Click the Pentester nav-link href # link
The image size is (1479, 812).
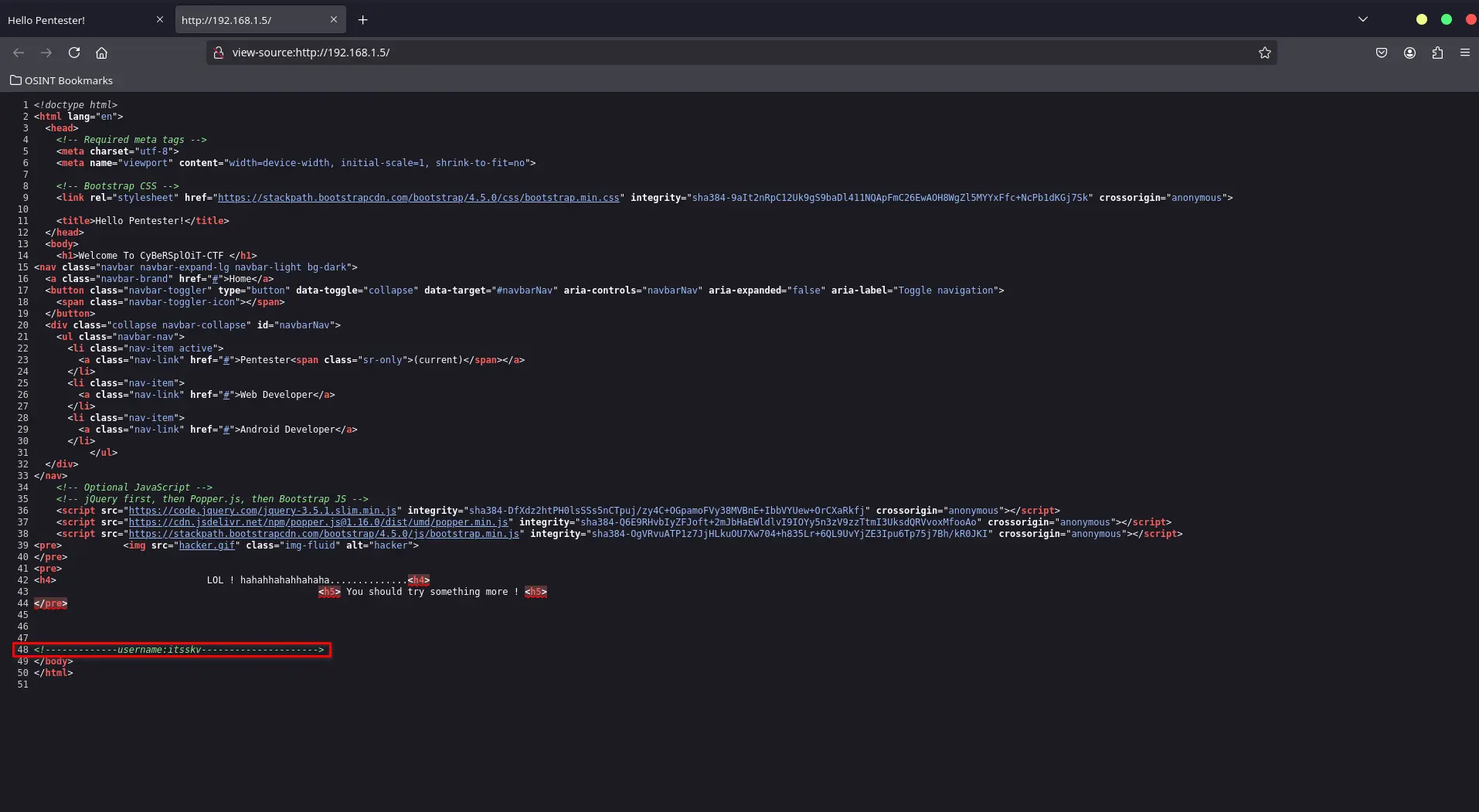pyautogui.click(x=227, y=360)
